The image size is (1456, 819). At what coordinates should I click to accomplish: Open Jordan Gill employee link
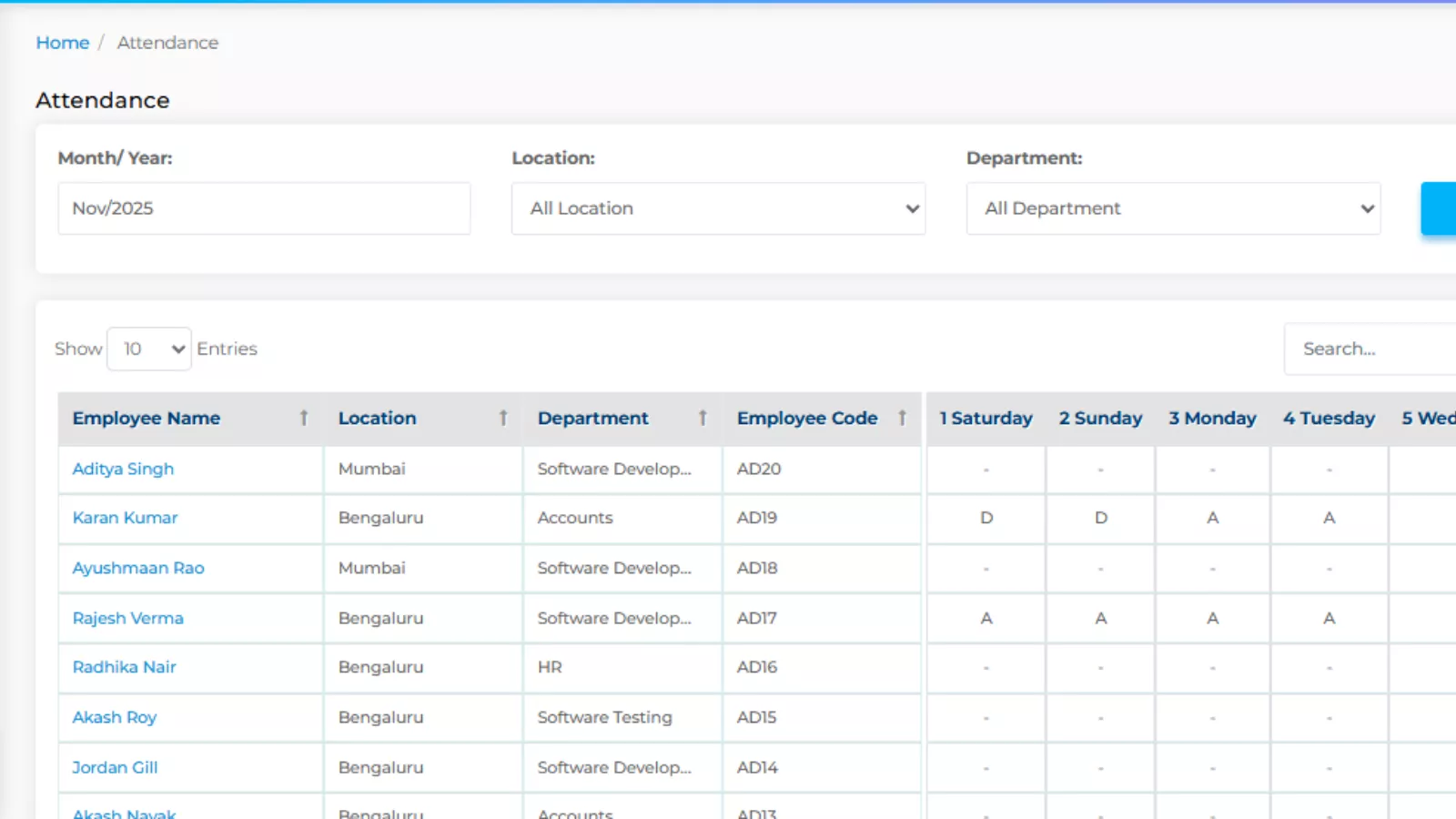point(115,767)
